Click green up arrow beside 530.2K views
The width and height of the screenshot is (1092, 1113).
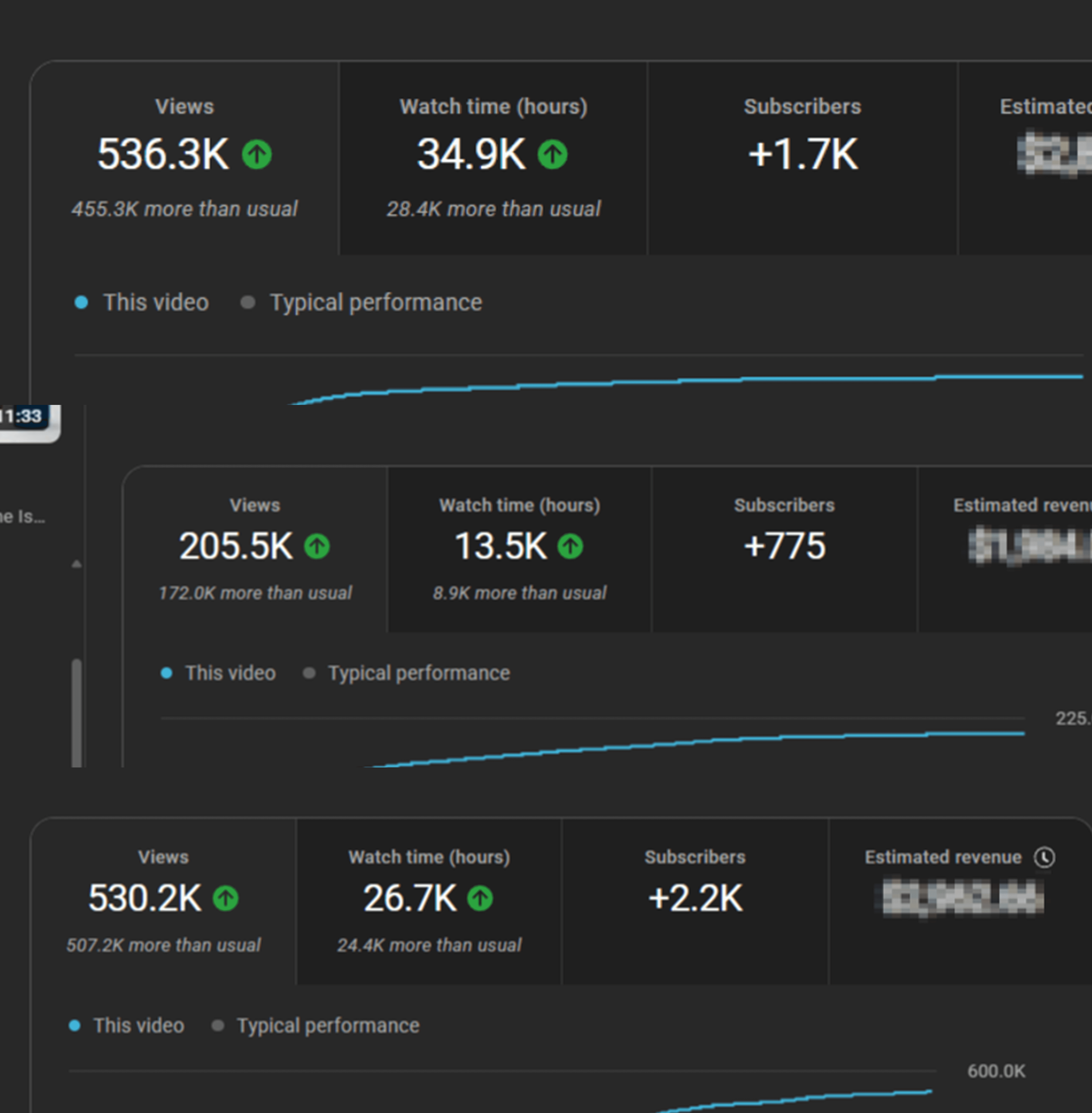pyautogui.click(x=225, y=898)
